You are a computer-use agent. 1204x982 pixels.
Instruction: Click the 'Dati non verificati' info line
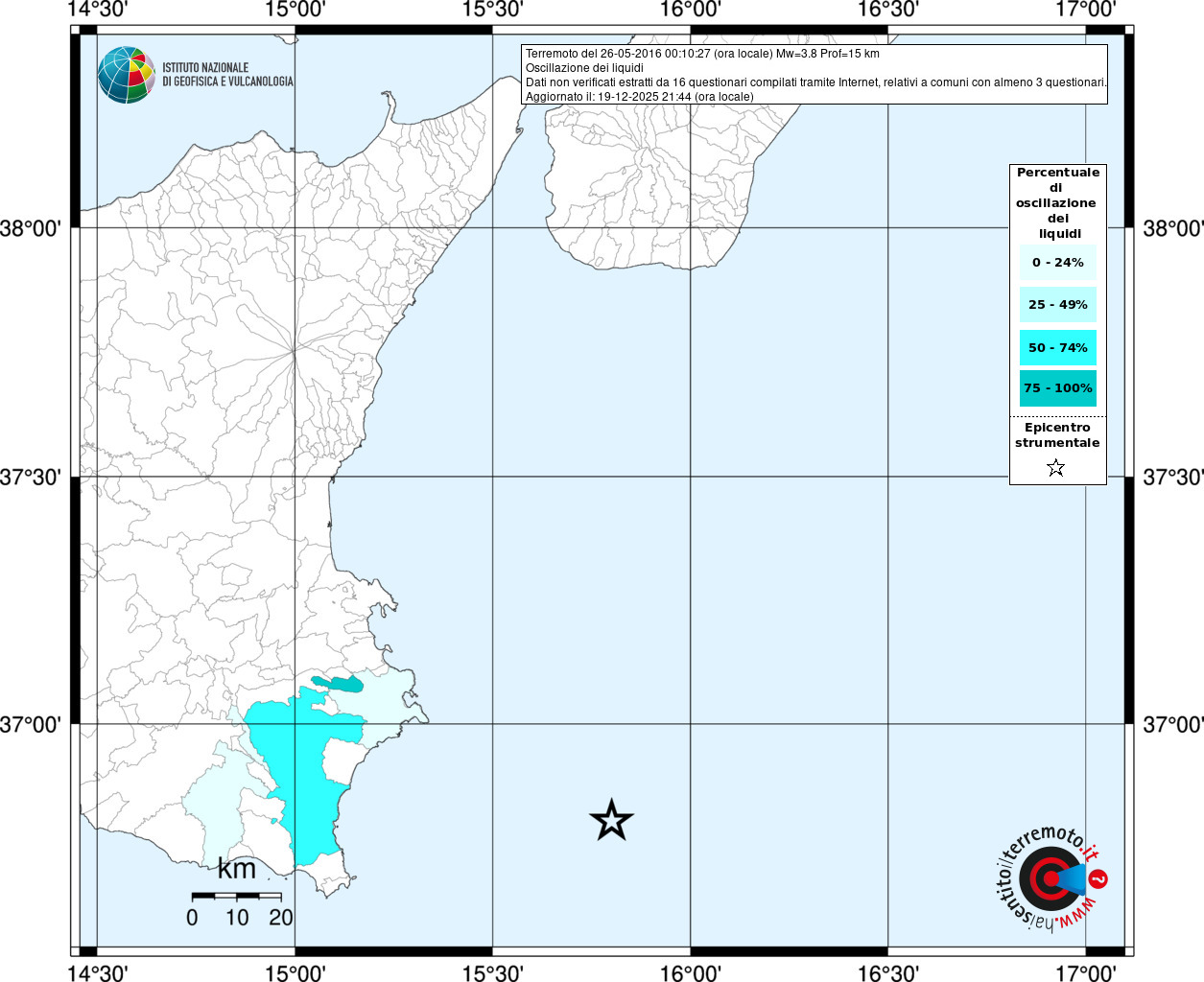click(x=815, y=82)
